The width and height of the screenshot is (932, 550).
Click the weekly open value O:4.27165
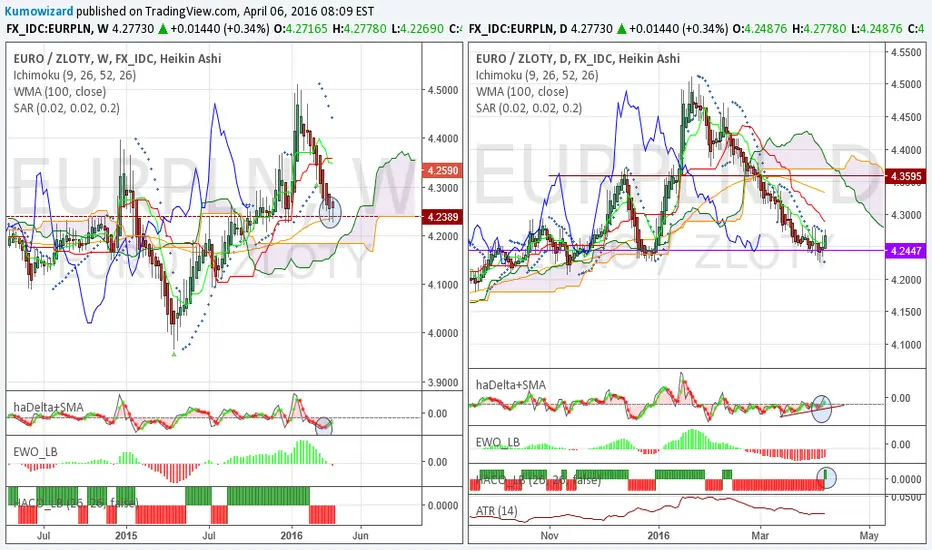tap(301, 29)
